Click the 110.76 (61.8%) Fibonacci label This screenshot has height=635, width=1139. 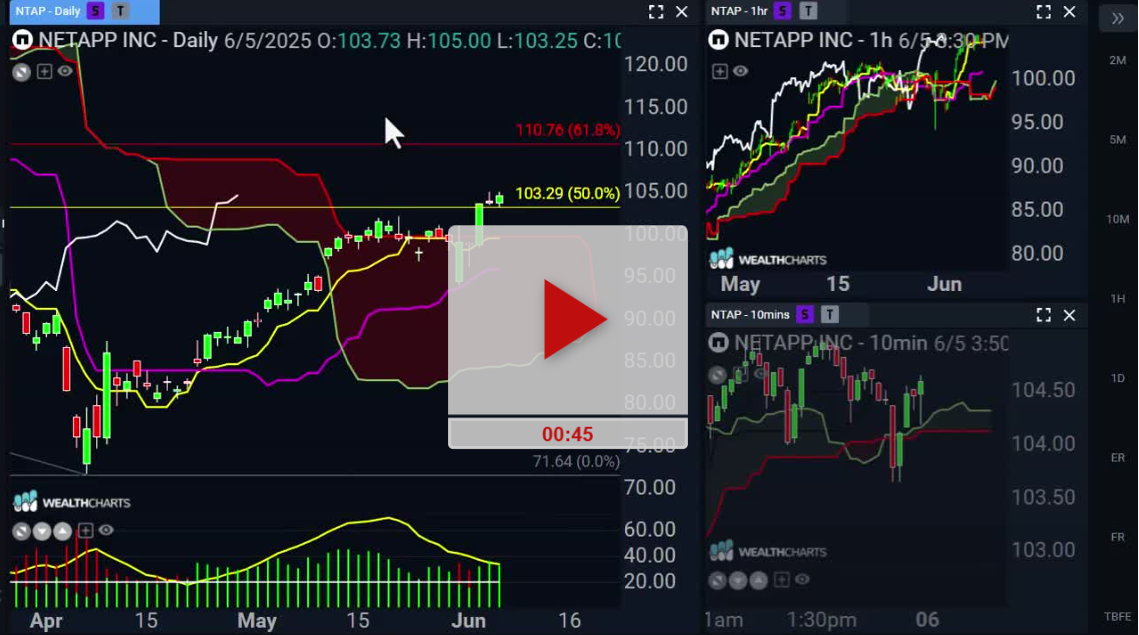[567, 130]
